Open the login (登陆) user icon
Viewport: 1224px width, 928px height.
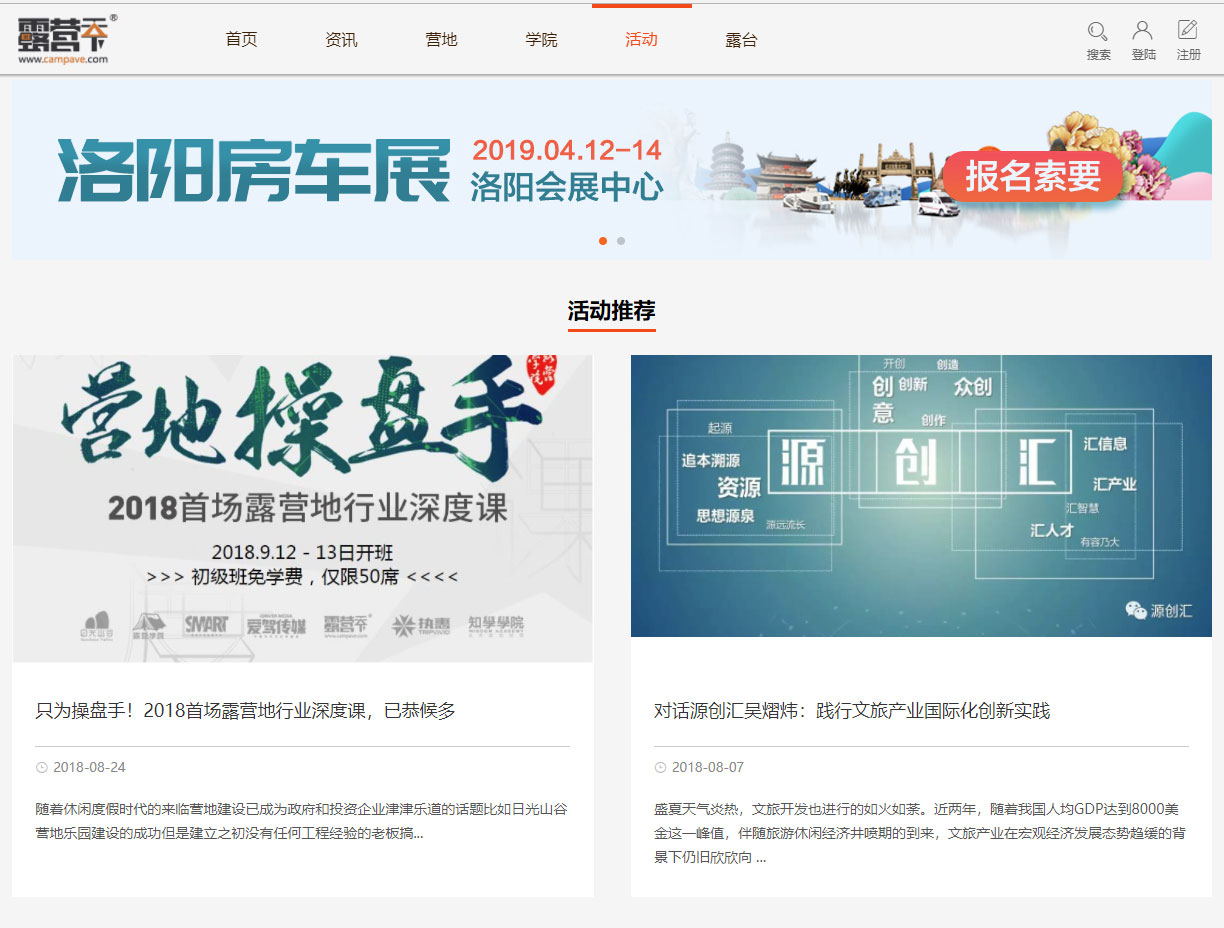click(x=1143, y=31)
